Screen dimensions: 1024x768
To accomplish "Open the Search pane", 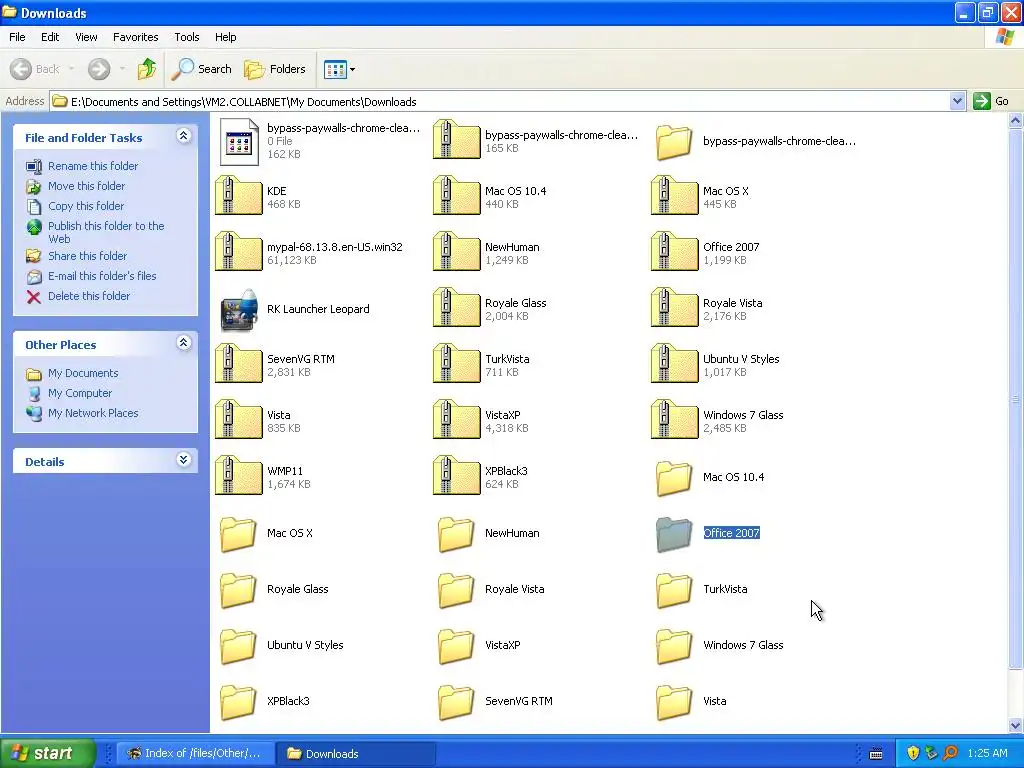I will [x=201, y=69].
